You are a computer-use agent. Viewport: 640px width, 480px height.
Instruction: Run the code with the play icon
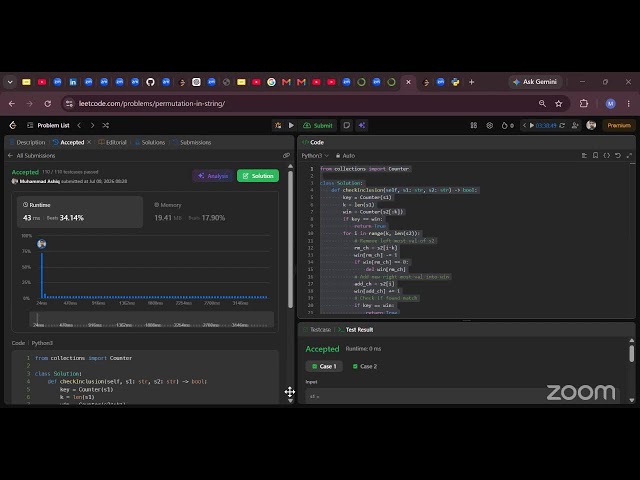tap(291, 125)
